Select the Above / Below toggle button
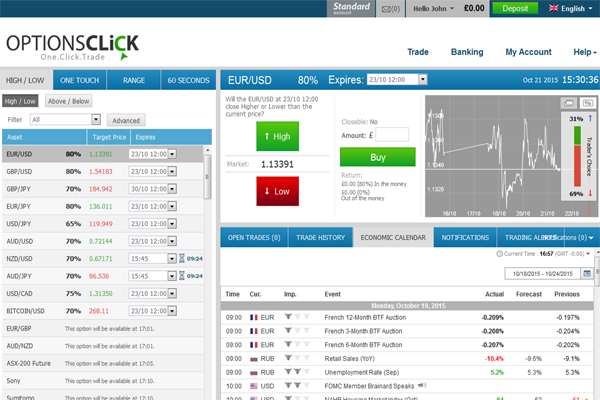 click(x=68, y=101)
